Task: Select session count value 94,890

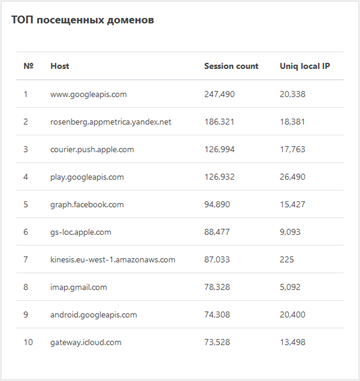Action: [217, 204]
